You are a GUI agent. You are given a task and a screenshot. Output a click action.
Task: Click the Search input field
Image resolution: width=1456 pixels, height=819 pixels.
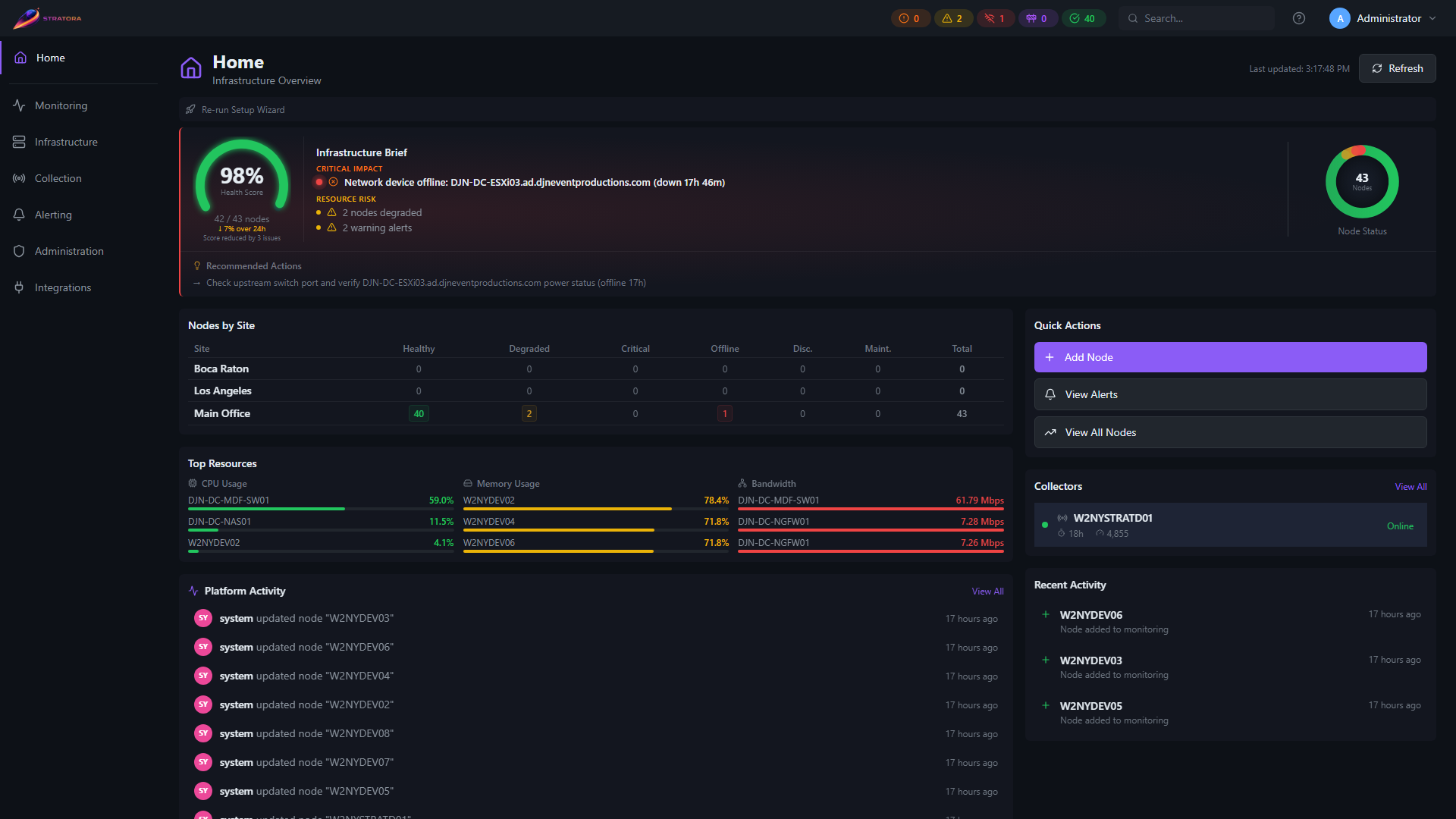click(x=1197, y=18)
